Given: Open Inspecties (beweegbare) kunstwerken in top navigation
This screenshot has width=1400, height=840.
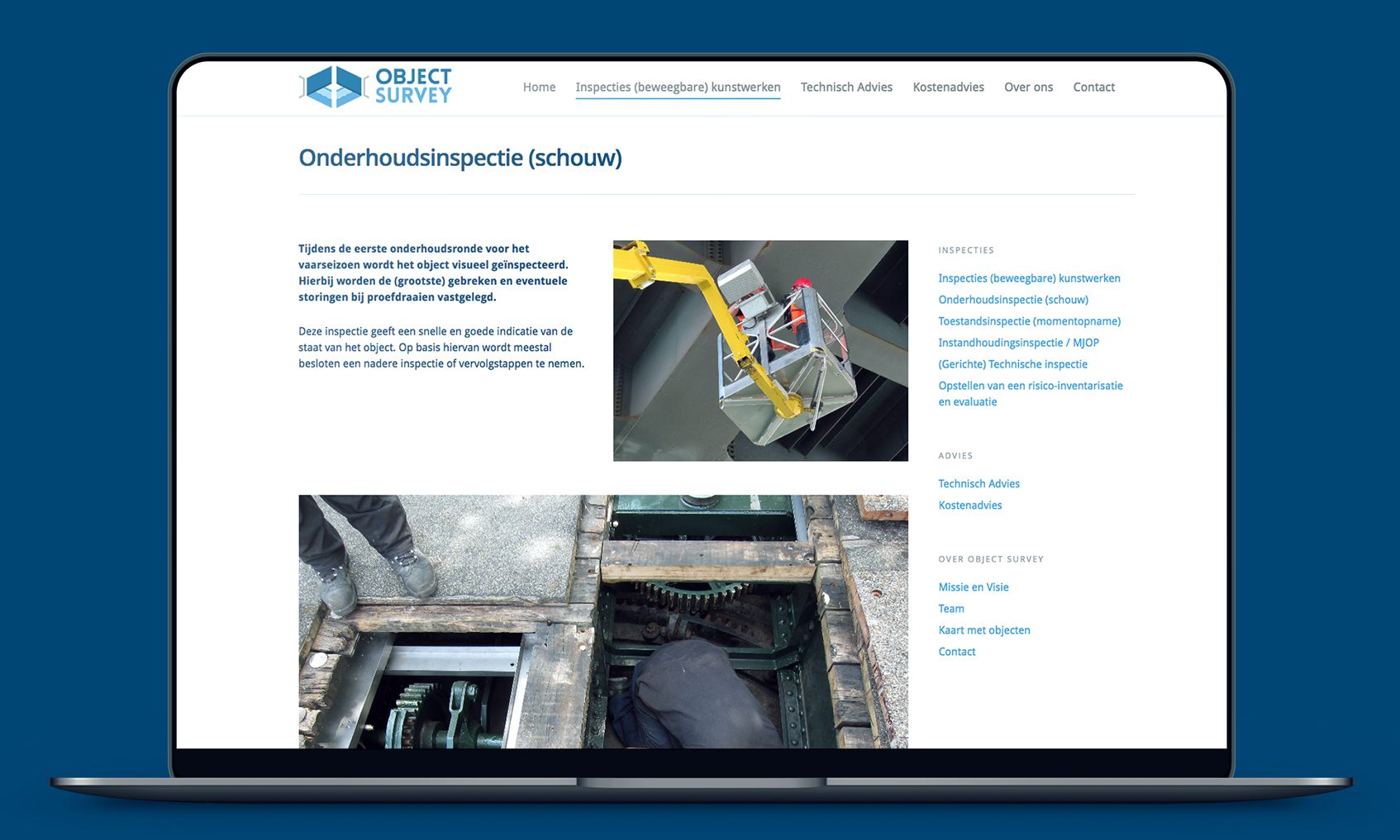Looking at the screenshot, I should tap(678, 87).
